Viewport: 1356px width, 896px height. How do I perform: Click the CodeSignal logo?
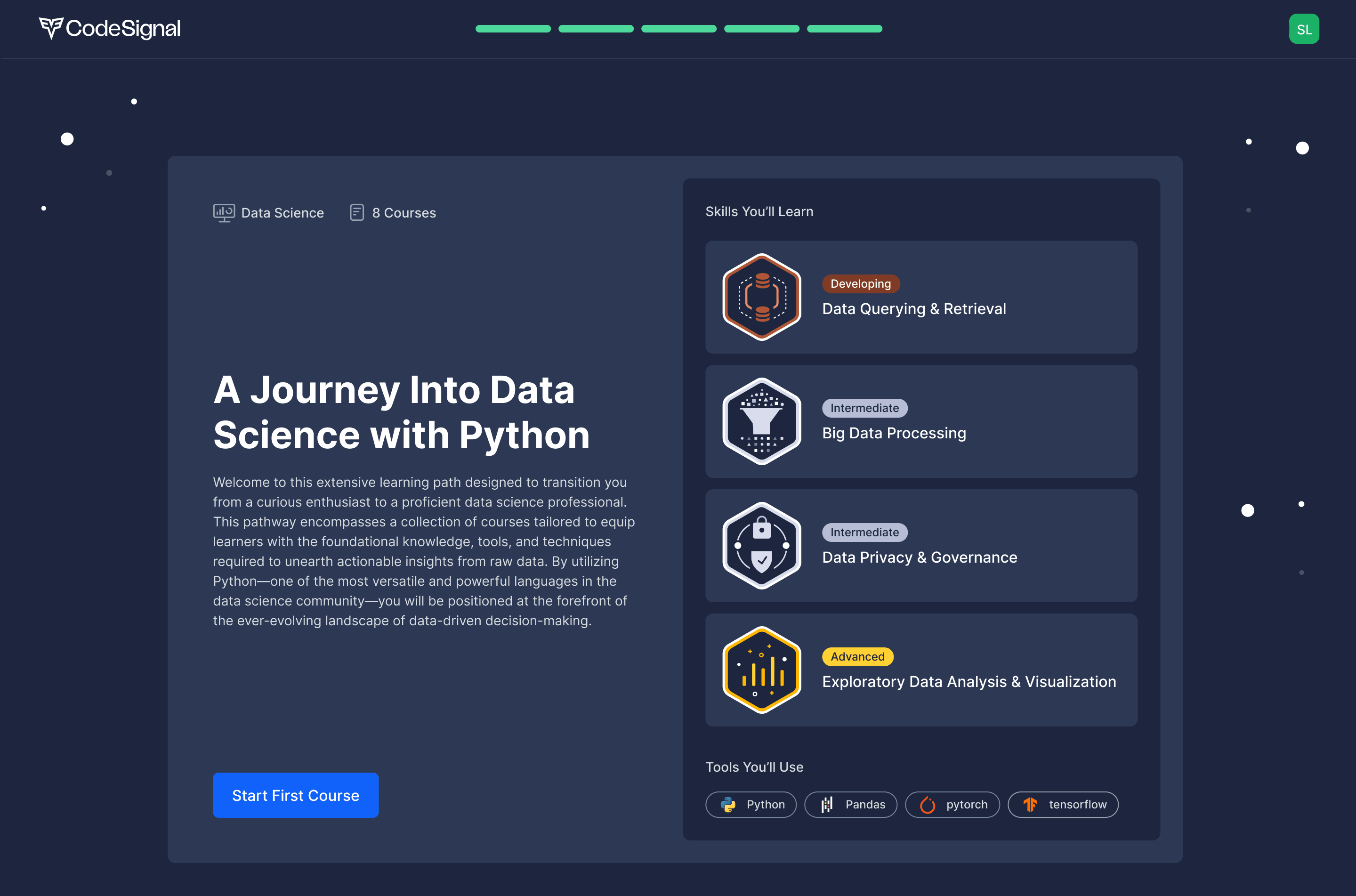(109, 29)
